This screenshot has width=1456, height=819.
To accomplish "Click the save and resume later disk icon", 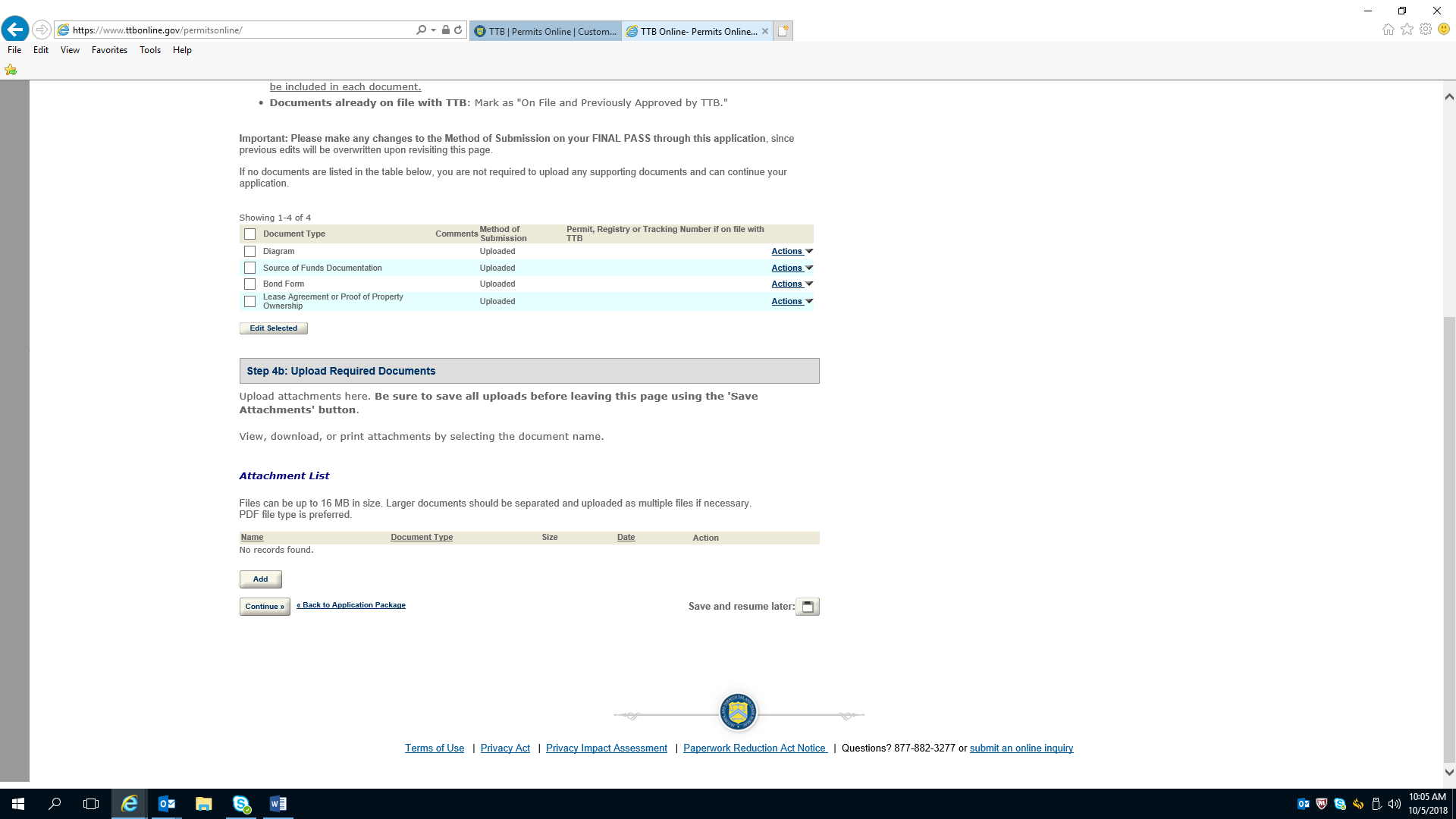I will (x=808, y=607).
